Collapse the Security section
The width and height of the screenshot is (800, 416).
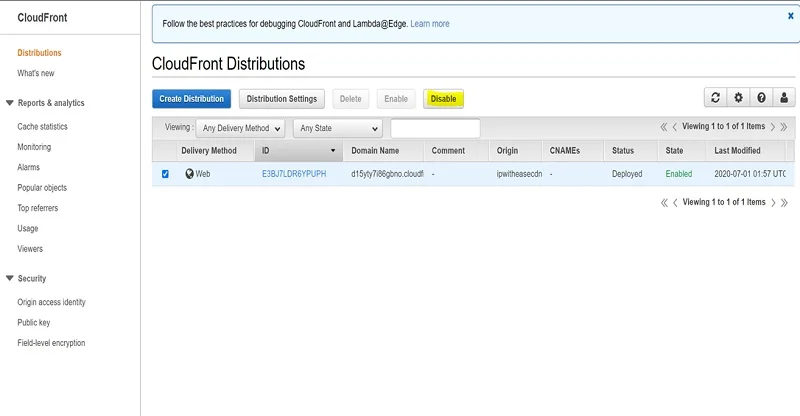pos(10,278)
